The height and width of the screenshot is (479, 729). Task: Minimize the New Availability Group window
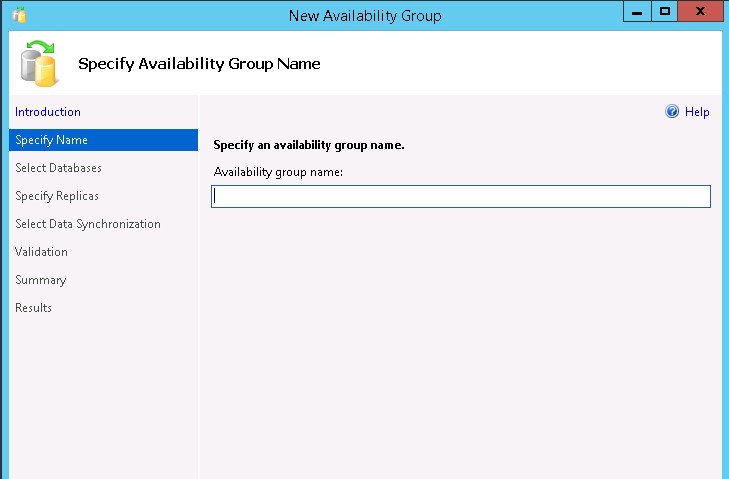[637, 12]
